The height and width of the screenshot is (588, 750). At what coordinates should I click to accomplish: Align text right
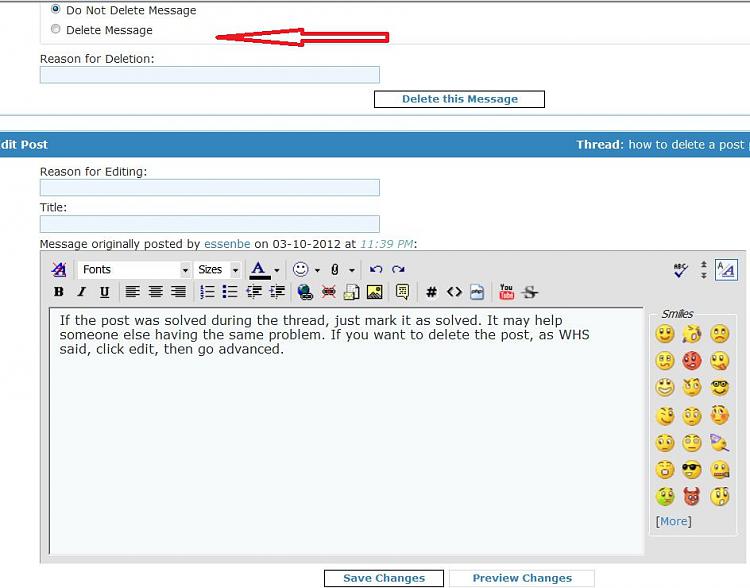point(178,292)
